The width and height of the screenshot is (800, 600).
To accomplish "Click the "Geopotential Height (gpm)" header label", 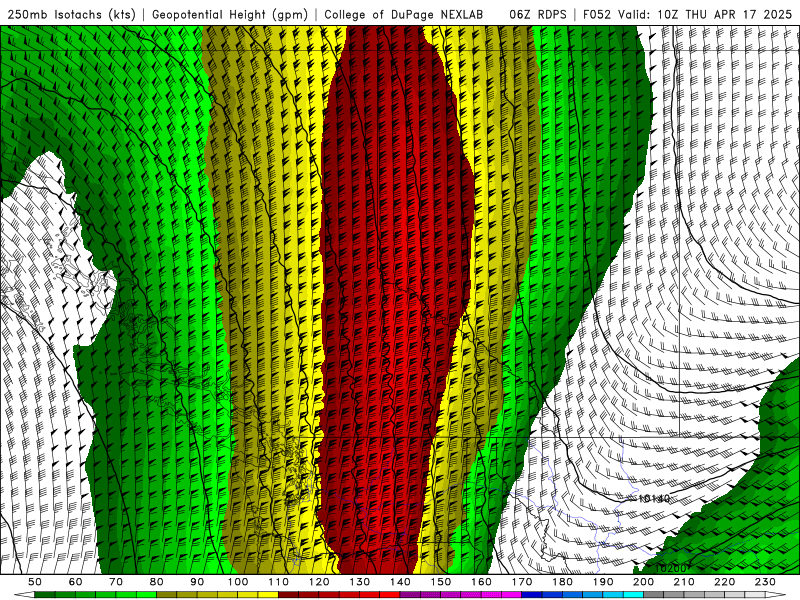I will 230,14.
